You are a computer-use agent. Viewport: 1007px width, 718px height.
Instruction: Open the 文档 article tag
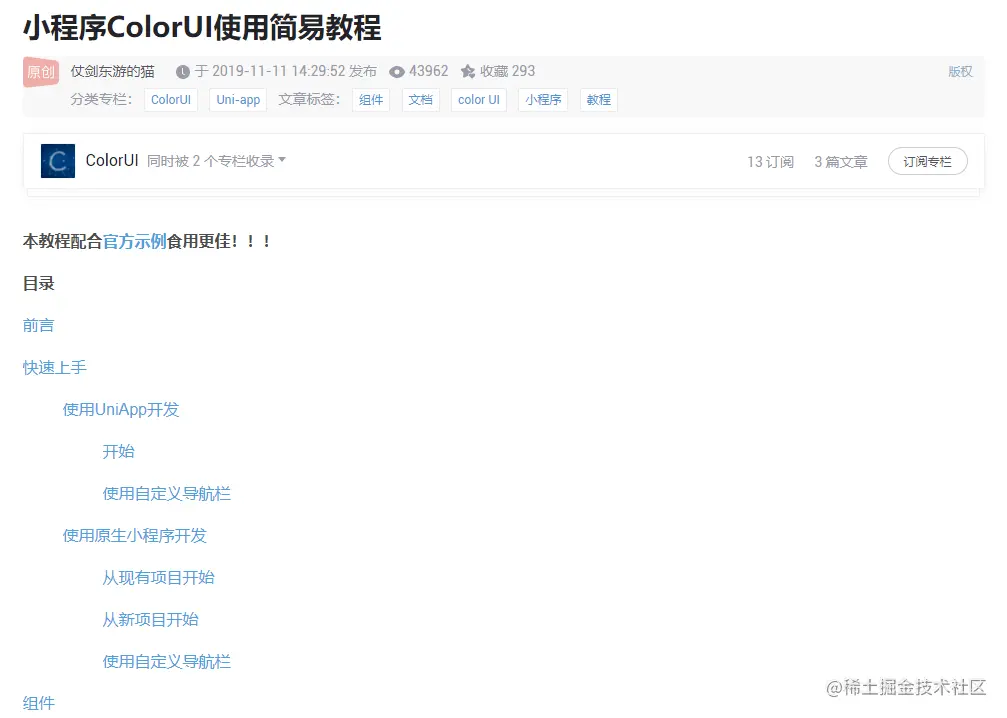(x=421, y=100)
